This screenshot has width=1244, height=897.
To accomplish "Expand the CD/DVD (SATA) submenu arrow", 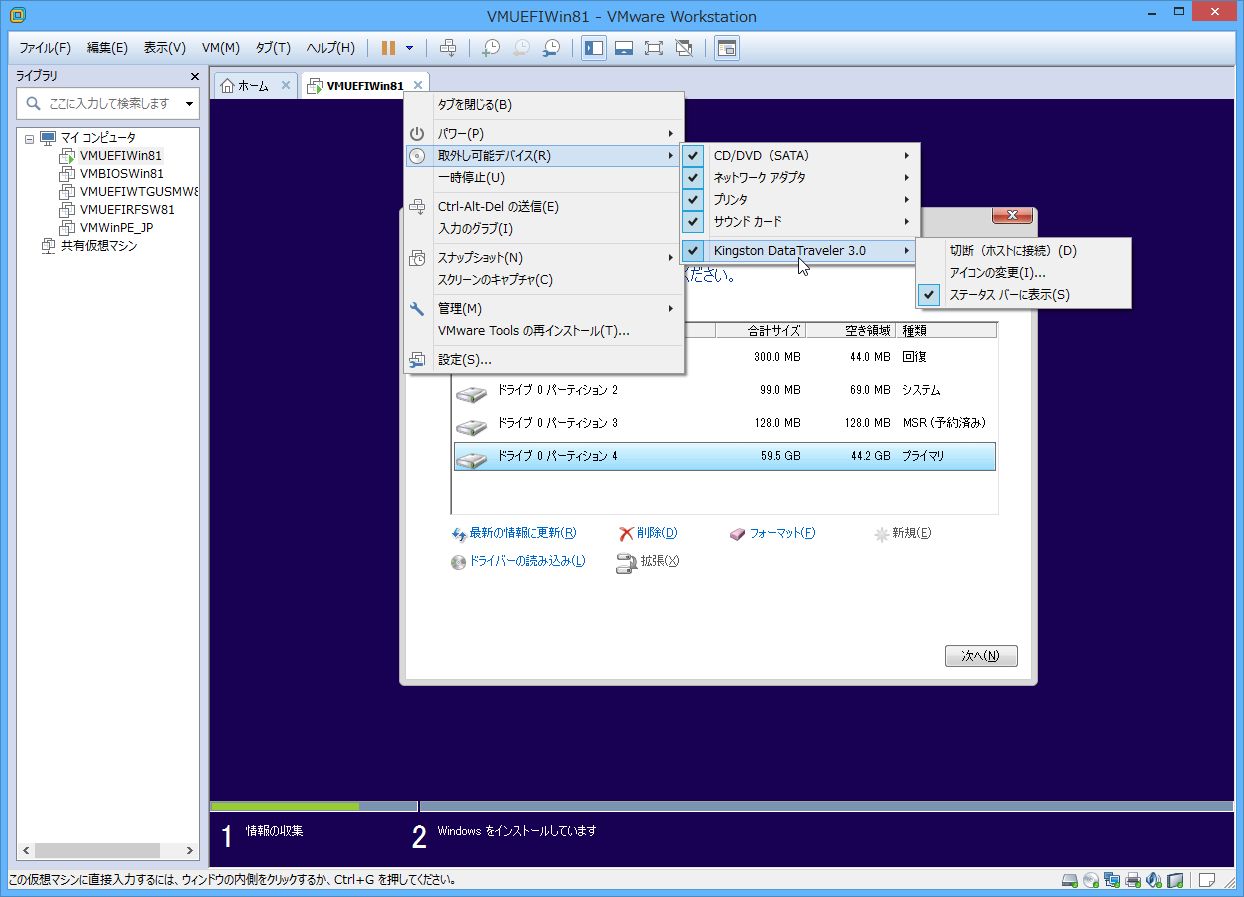I will pos(907,155).
